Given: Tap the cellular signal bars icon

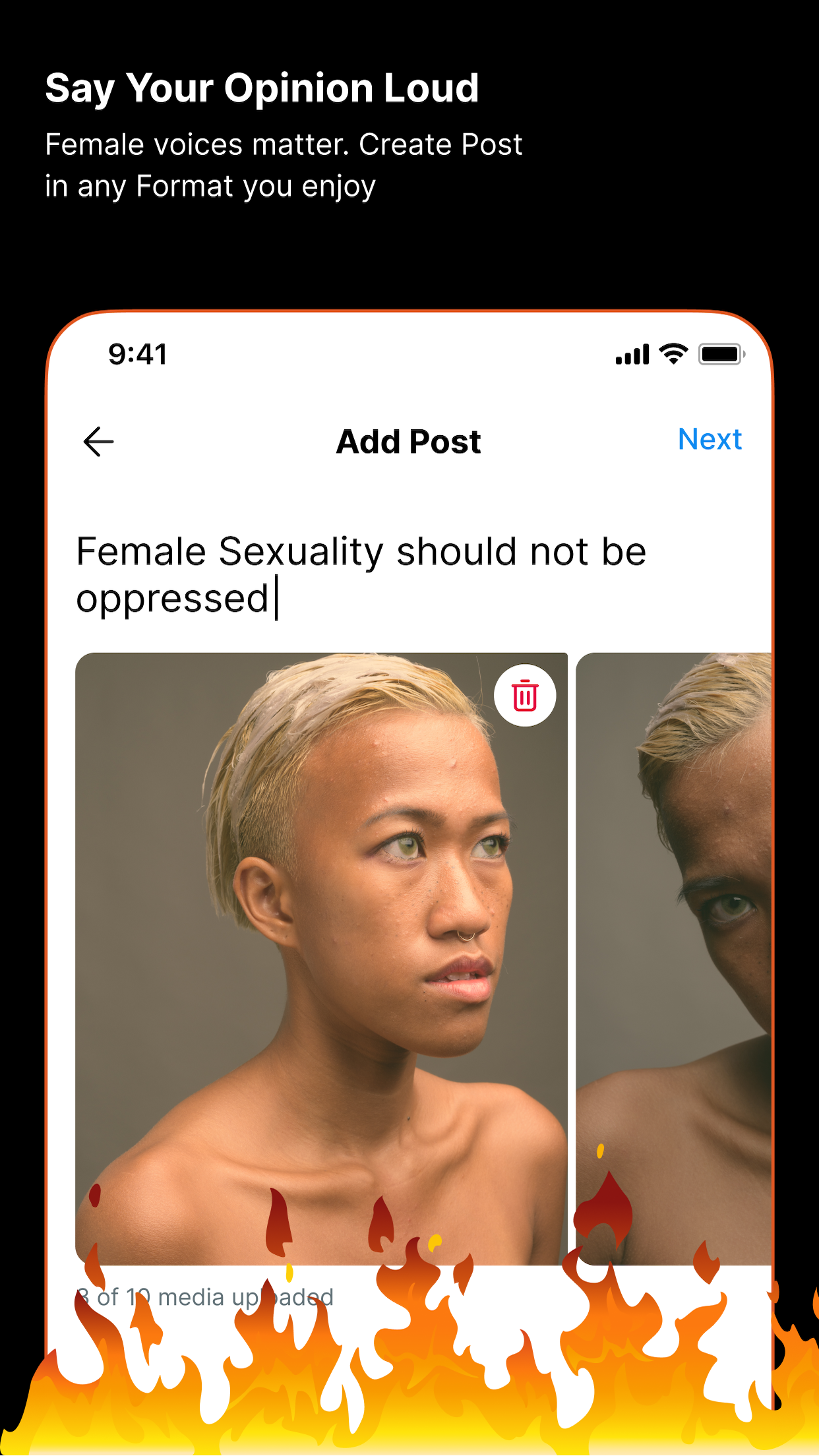Looking at the screenshot, I should 632,354.
